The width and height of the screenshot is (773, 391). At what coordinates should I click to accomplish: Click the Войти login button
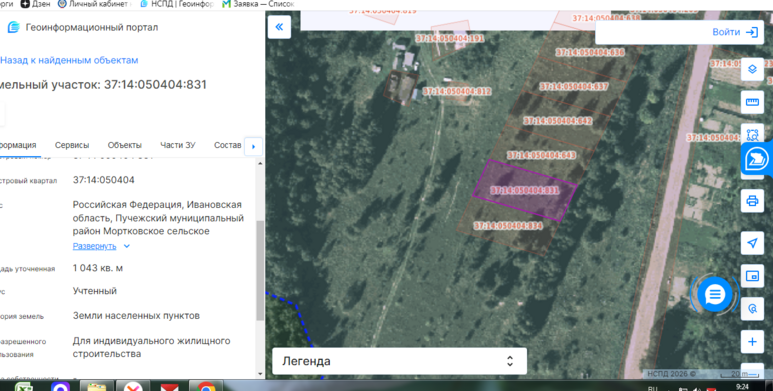click(x=726, y=32)
